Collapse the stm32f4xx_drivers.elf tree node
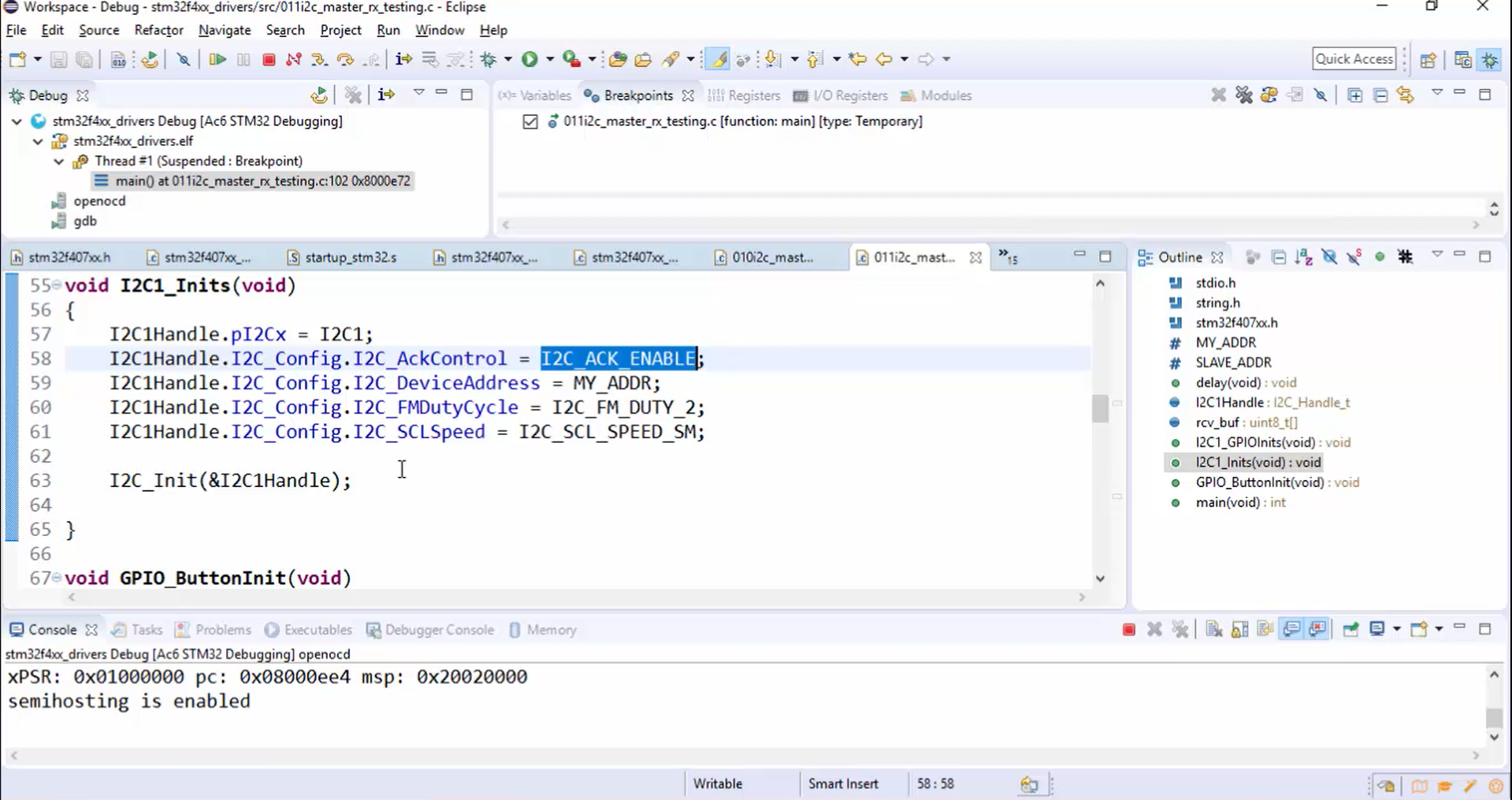1512x800 pixels. tap(38, 141)
